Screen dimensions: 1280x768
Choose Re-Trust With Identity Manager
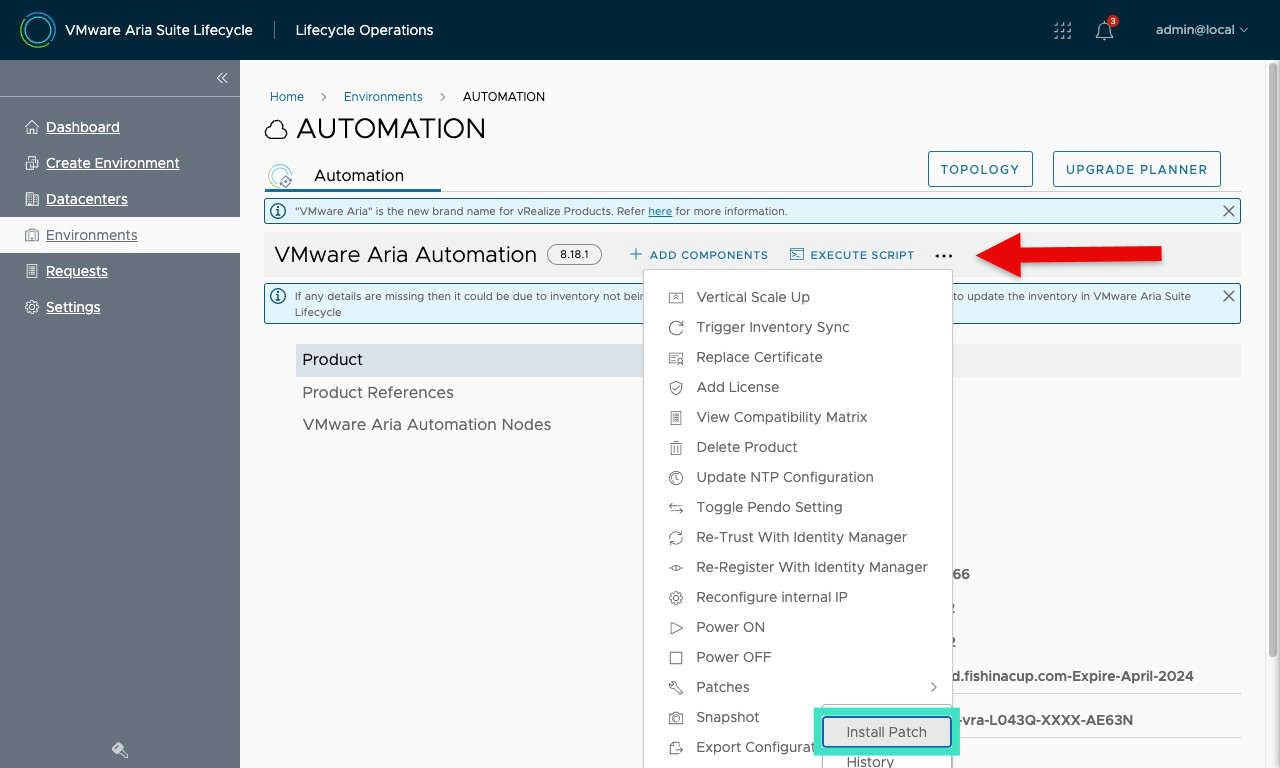[797, 537]
